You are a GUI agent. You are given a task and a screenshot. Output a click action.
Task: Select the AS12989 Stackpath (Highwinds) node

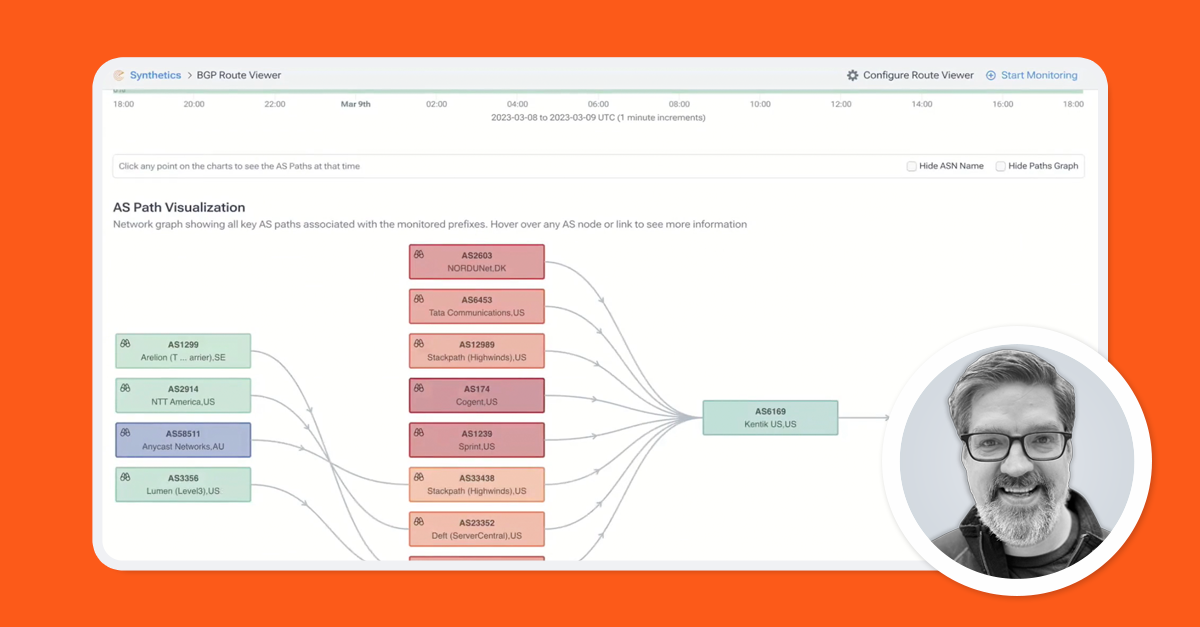pyautogui.click(x=477, y=351)
